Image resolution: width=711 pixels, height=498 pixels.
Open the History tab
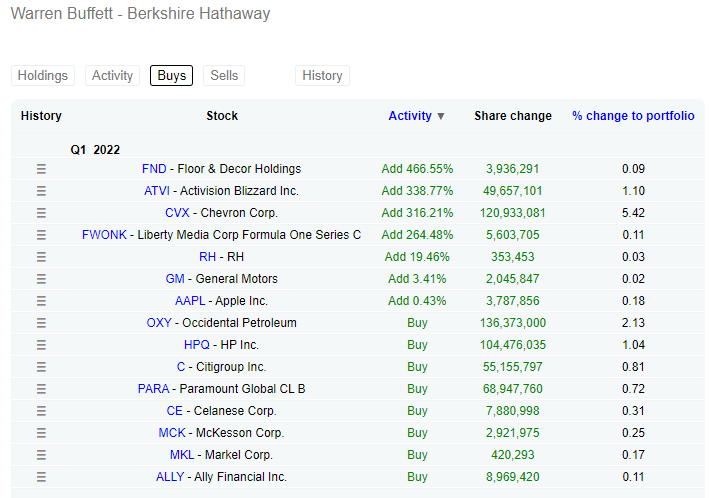click(322, 75)
